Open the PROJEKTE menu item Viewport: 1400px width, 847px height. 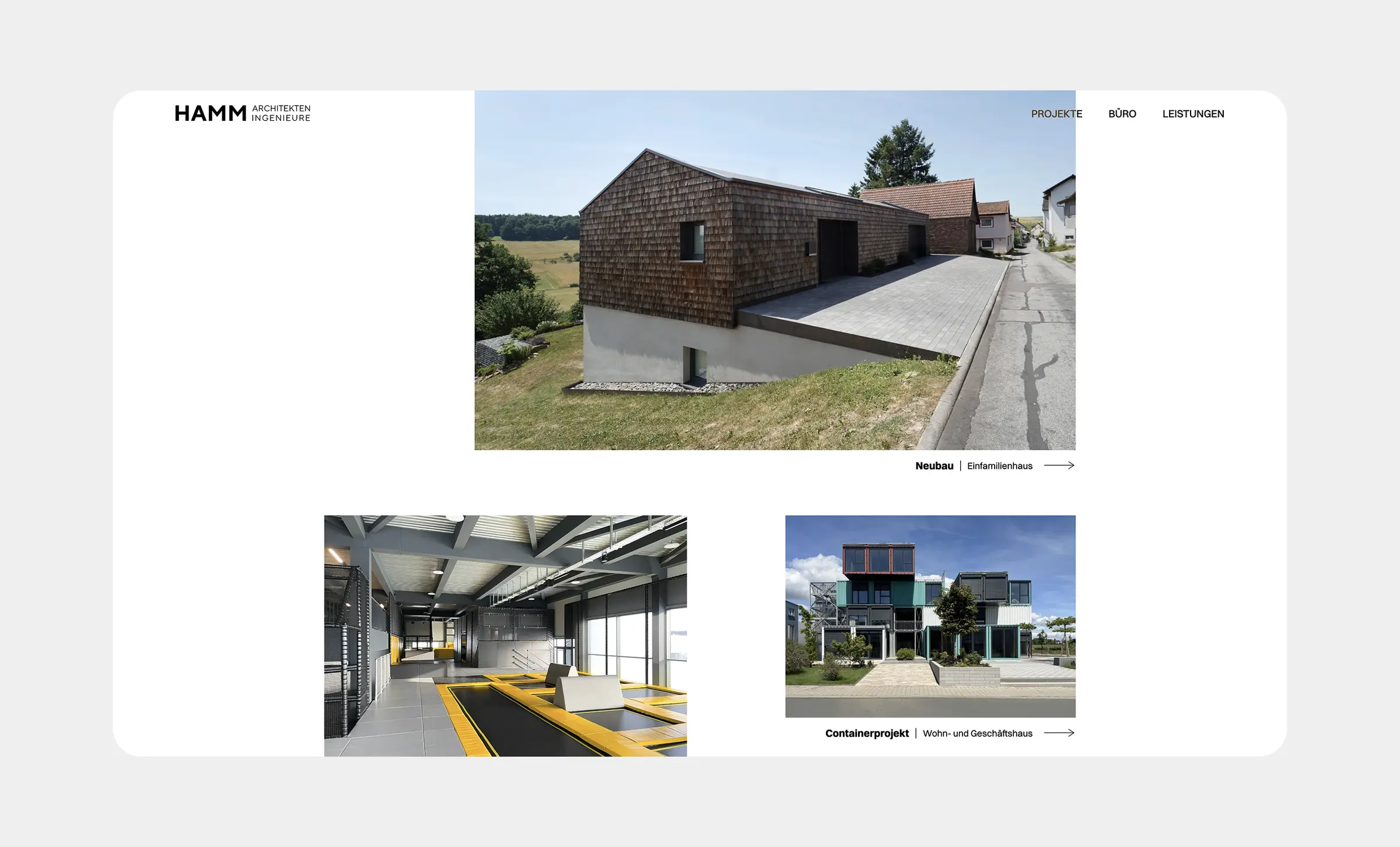pyautogui.click(x=1056, y=114)
